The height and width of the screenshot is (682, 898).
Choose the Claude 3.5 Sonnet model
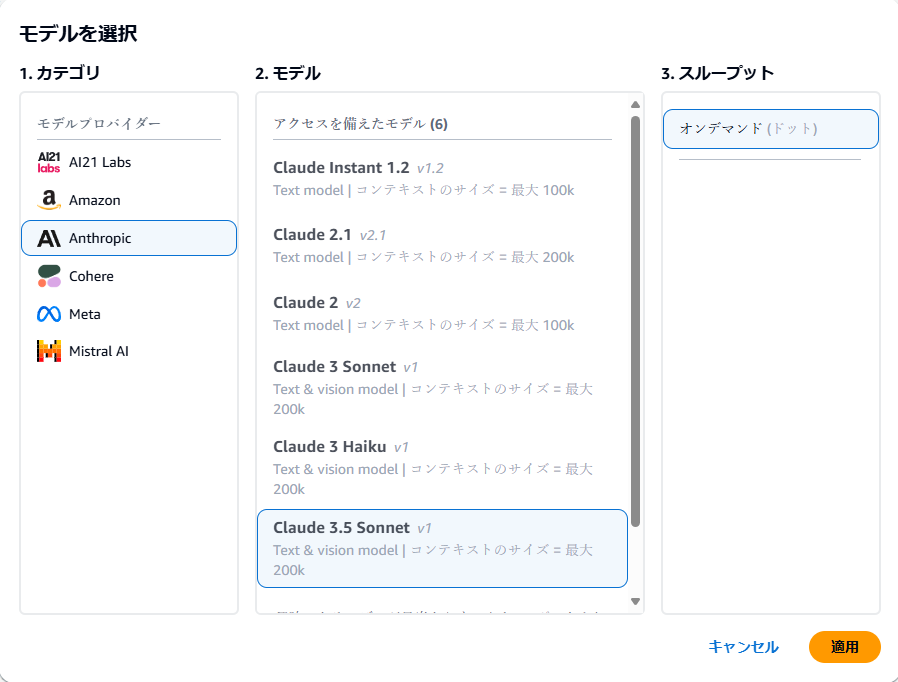coord(442,548)
